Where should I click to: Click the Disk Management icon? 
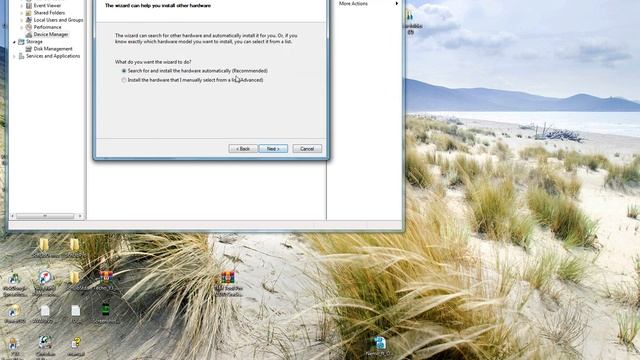coord(29,49)
